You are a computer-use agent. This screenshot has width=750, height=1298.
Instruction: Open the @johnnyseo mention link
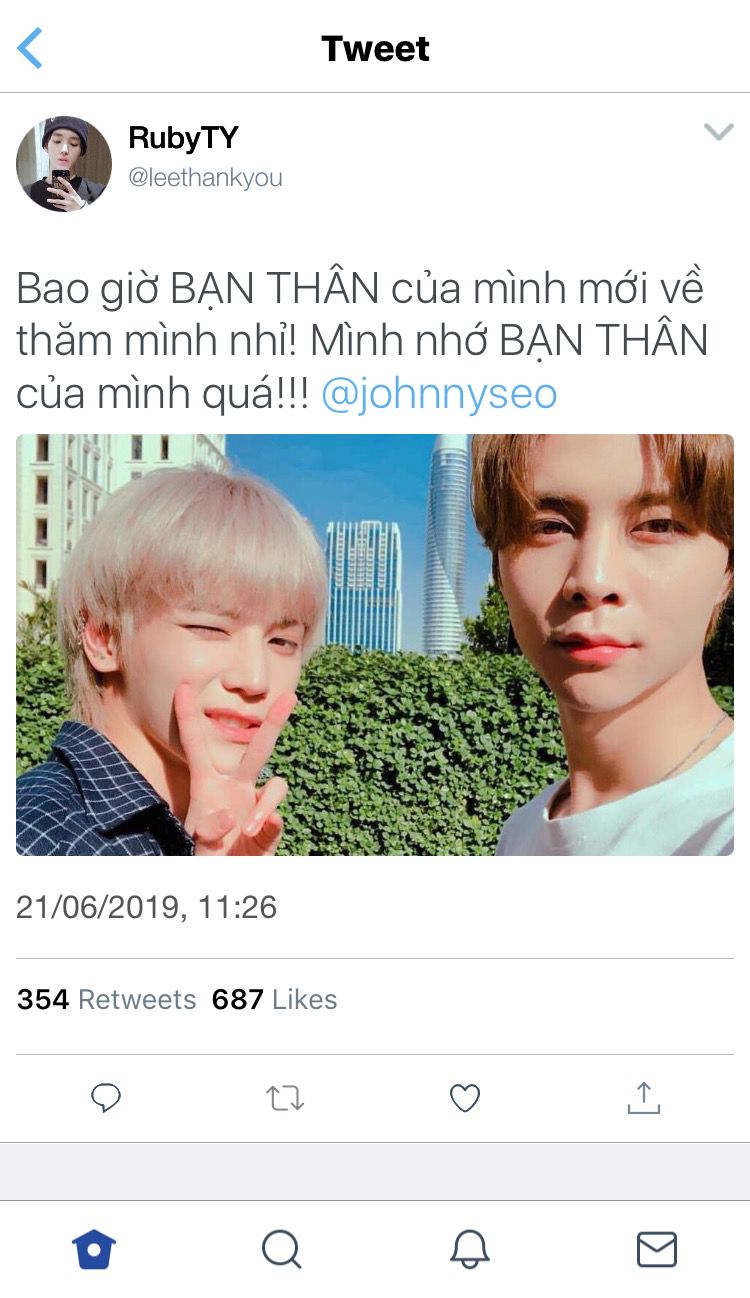click(439, 394)
